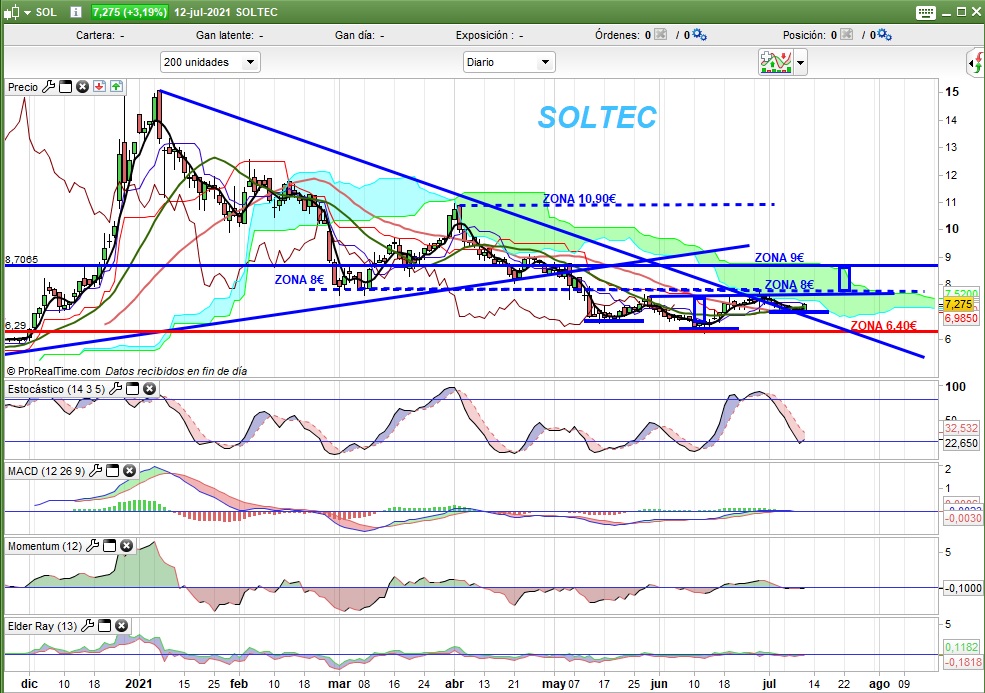Move the Precio panel up with green arrow
Image resolution: width=985 pixels, height=693 pixels.
[x=116, y=87]
